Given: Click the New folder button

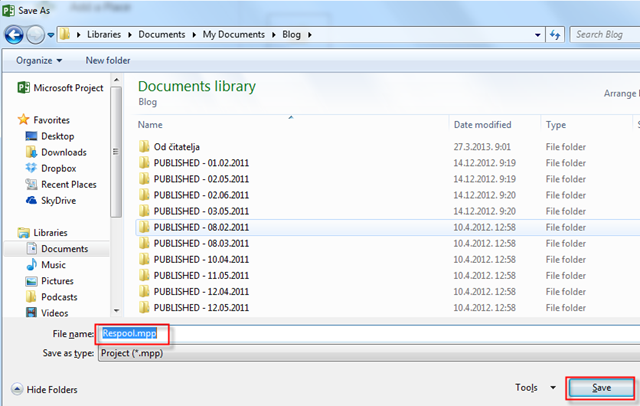Looking at the screenshot, I should click(x=108, y=60).
